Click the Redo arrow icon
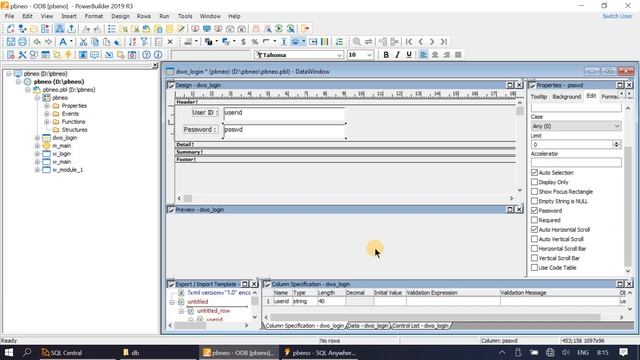 tap(49, 42)
